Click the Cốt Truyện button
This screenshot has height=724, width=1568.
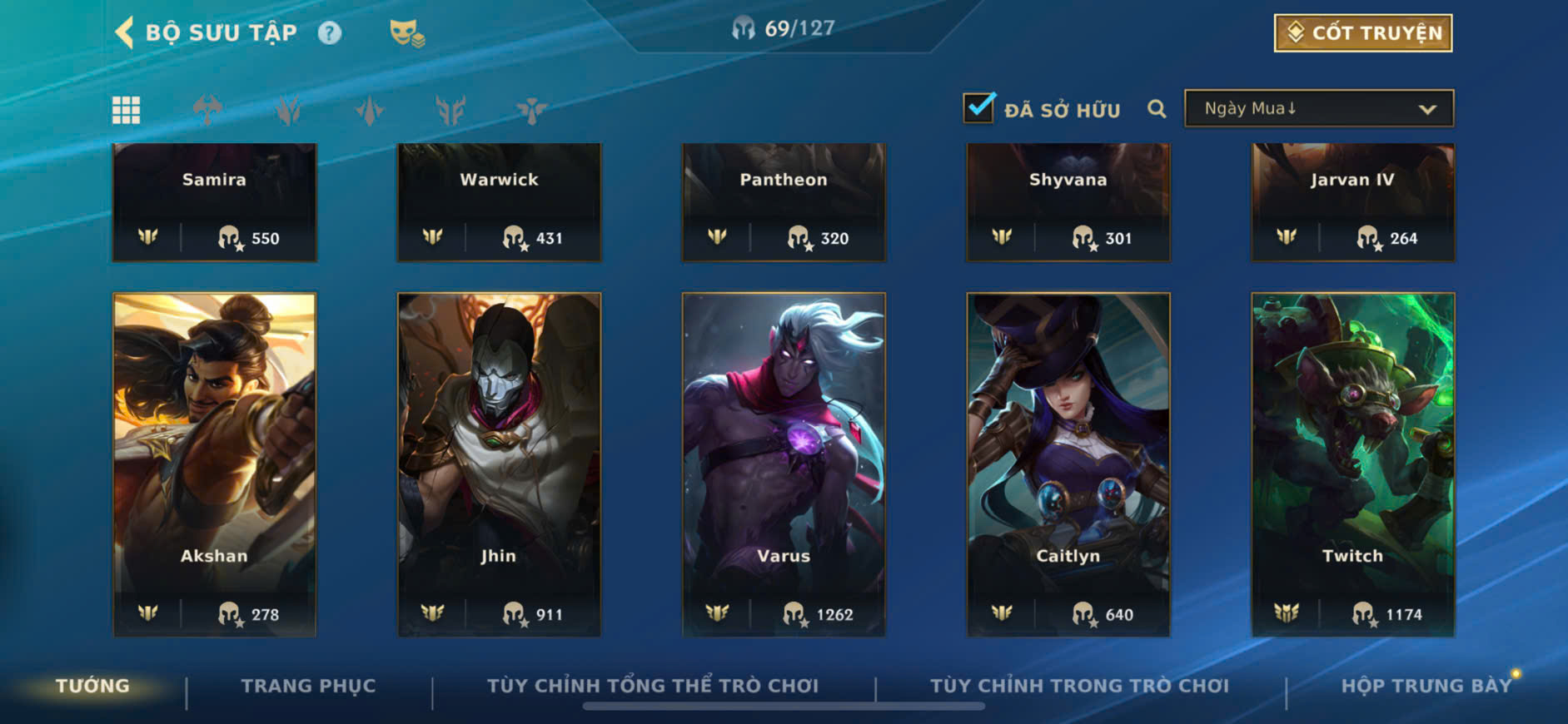[1363, 33]
